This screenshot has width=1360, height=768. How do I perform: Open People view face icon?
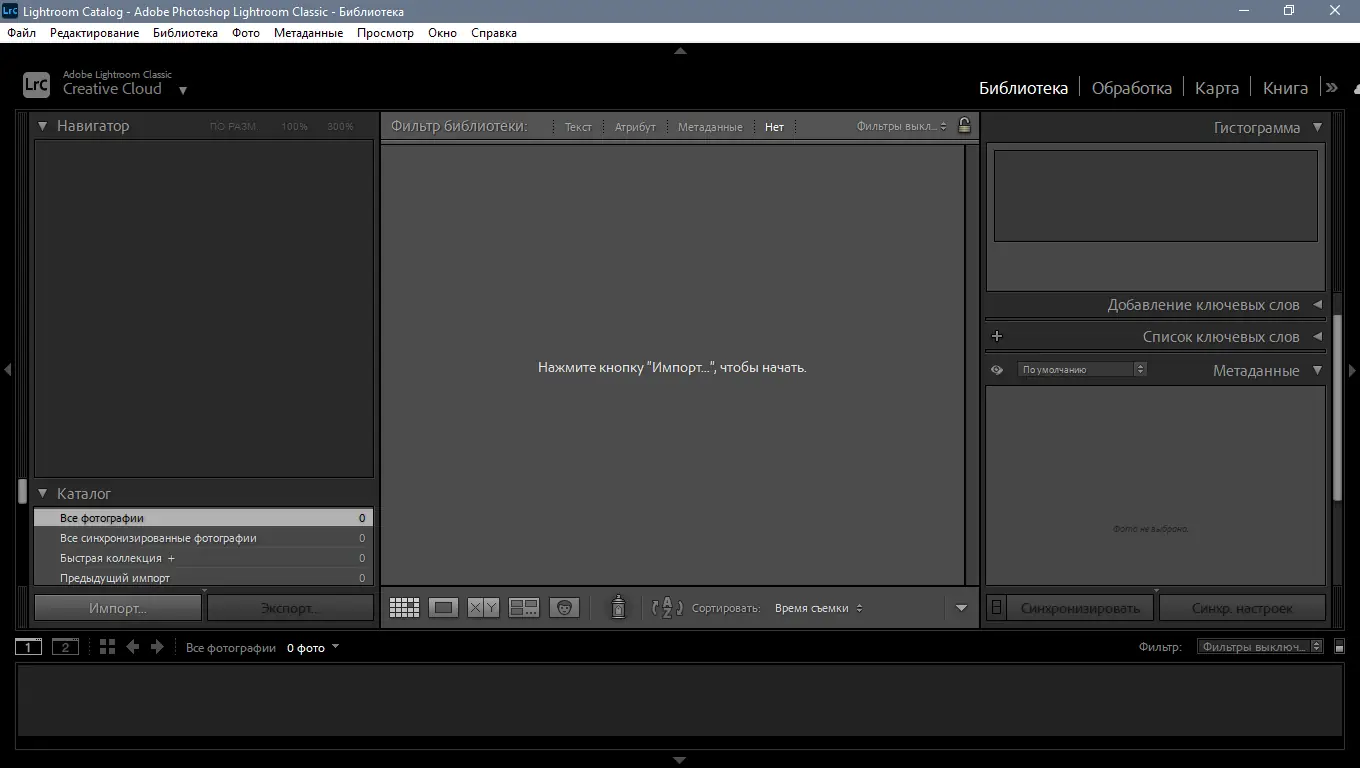click(x=564, y=608)
